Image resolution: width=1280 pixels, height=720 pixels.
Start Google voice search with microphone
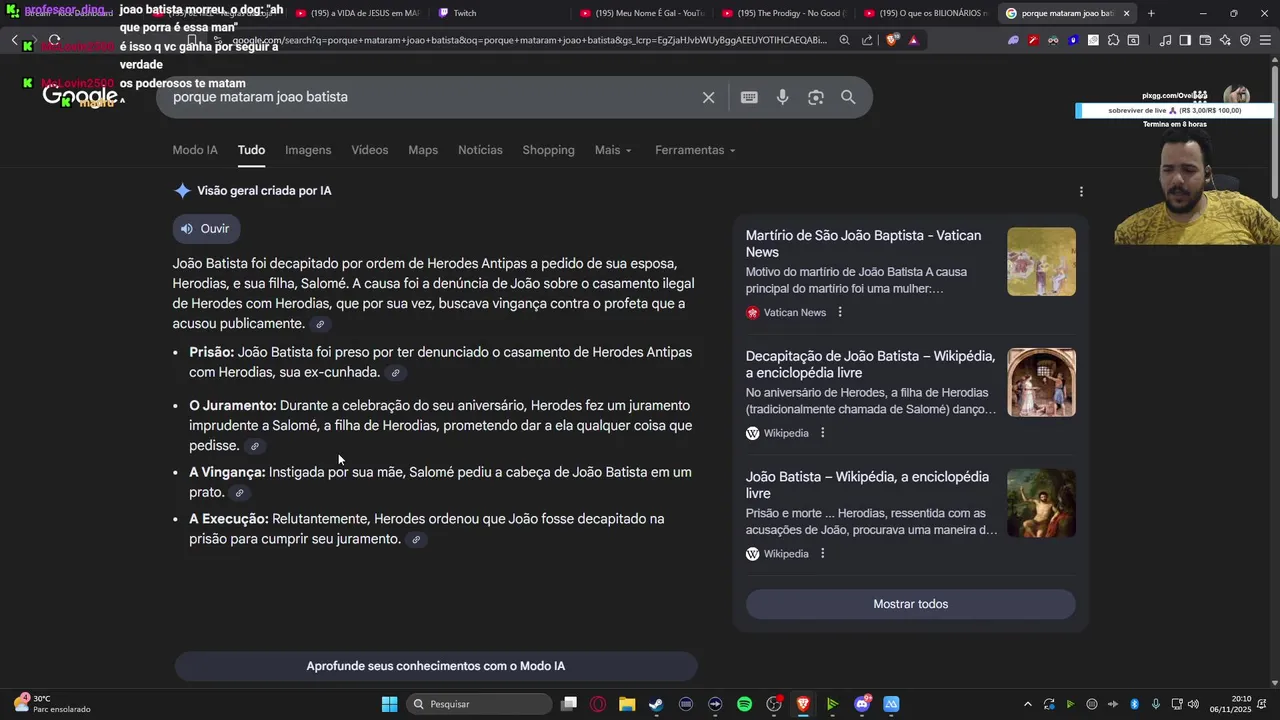782,97
